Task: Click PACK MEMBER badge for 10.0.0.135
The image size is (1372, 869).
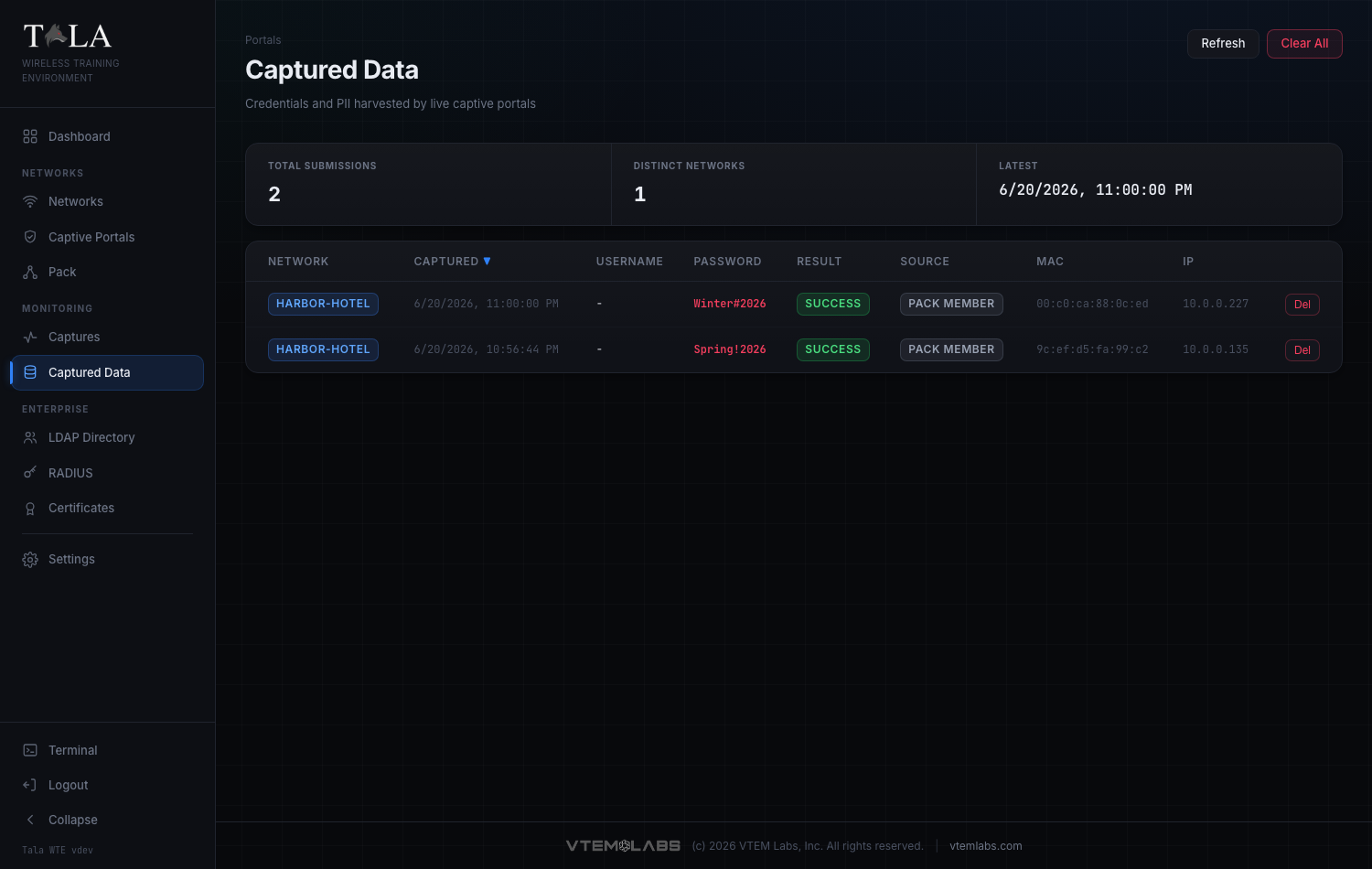Action: point(951,349)
